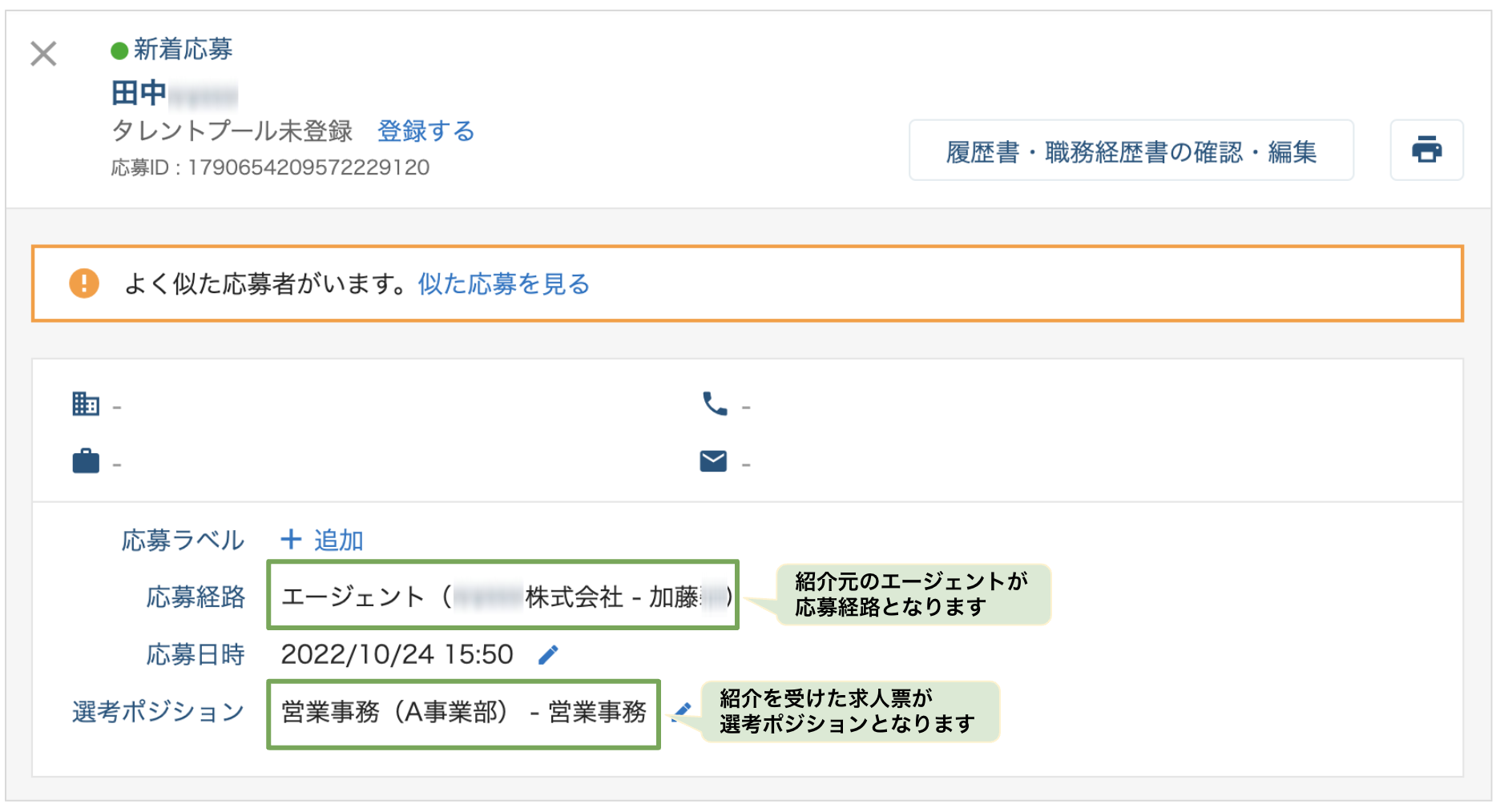Click the 応募ID number text
Image resolution: width=1500 pixels, height=812 pixels.
click(308, 167)
